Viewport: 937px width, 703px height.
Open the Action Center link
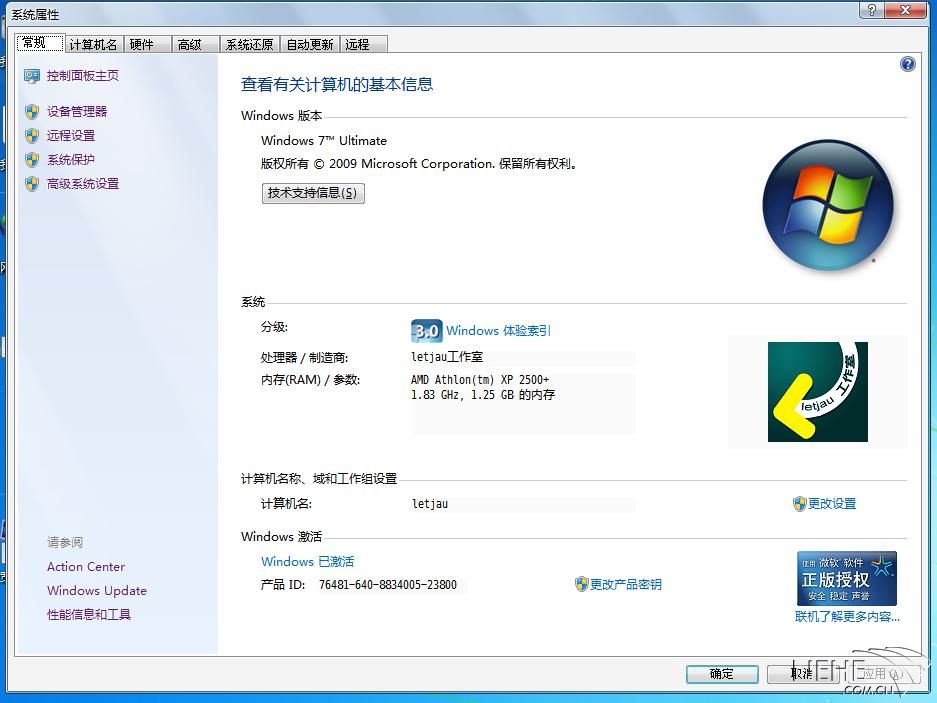pyautogui.click(x=86, y=567)
